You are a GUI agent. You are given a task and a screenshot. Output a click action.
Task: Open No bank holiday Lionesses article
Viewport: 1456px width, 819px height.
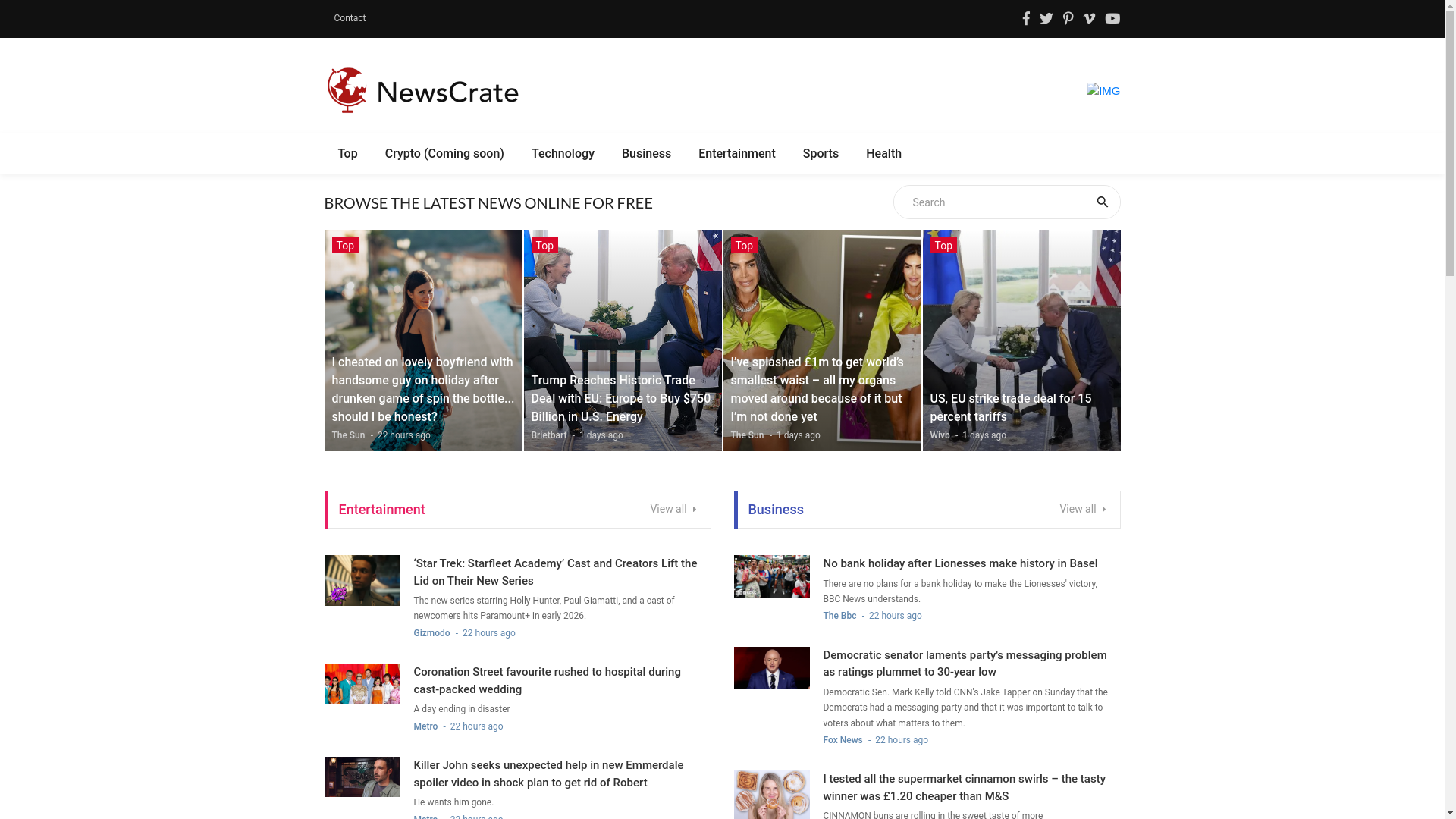(960, 563)
